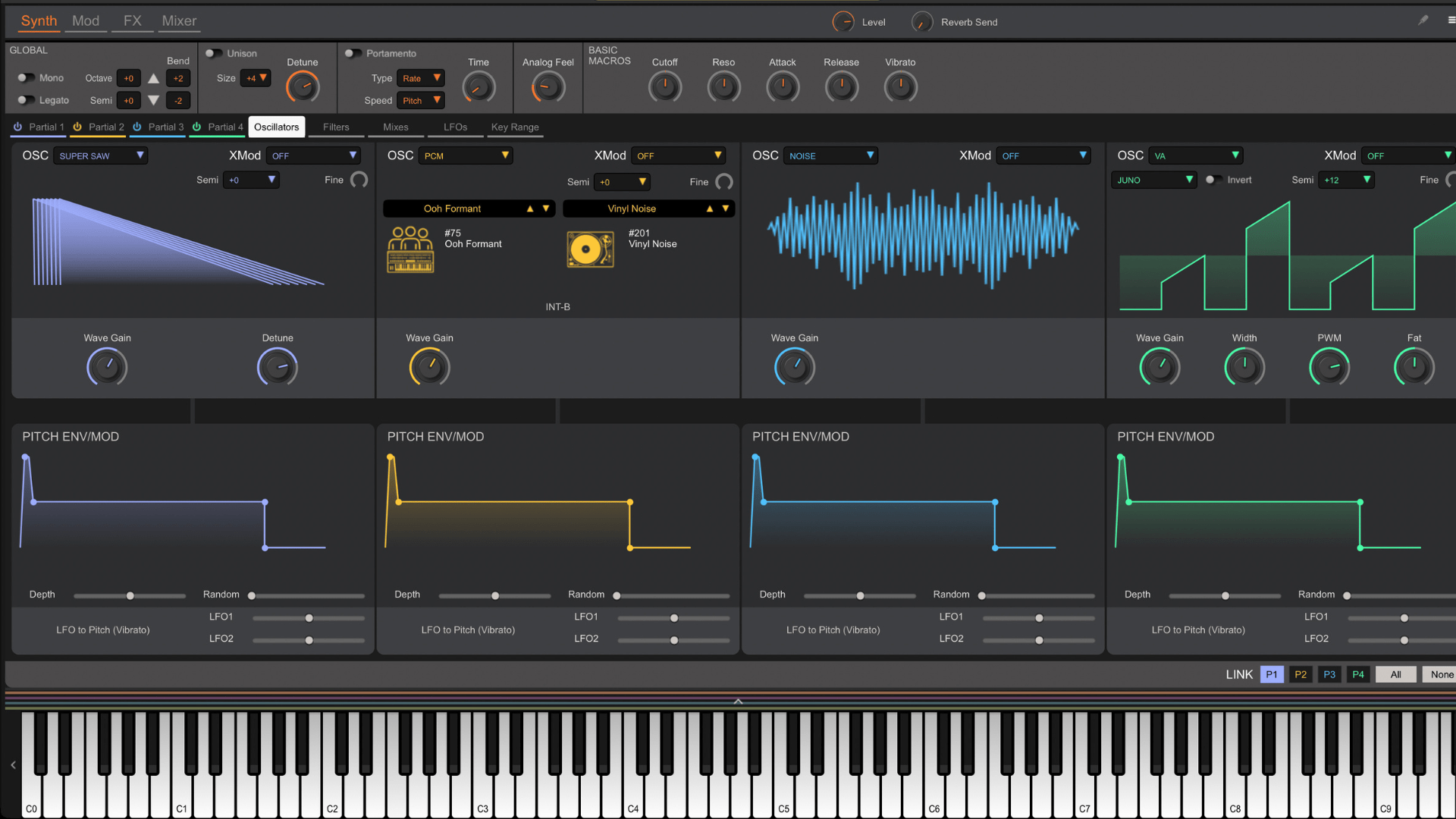Click the P2 link button
Screen dimensions: 1456x819
[x=1301, y=675]
